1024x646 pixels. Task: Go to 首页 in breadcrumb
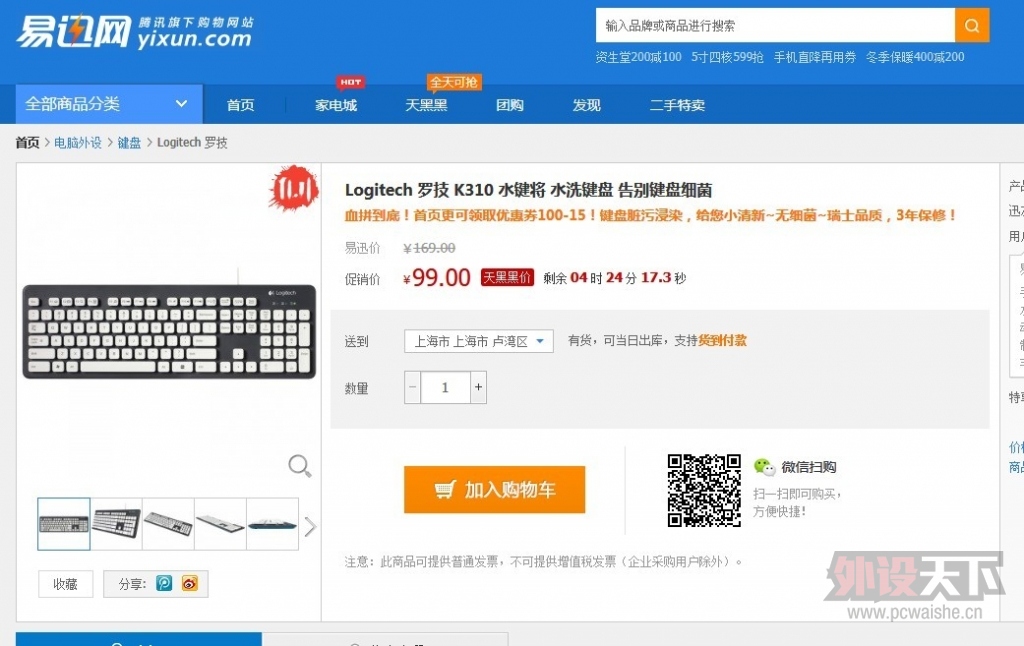27,142
